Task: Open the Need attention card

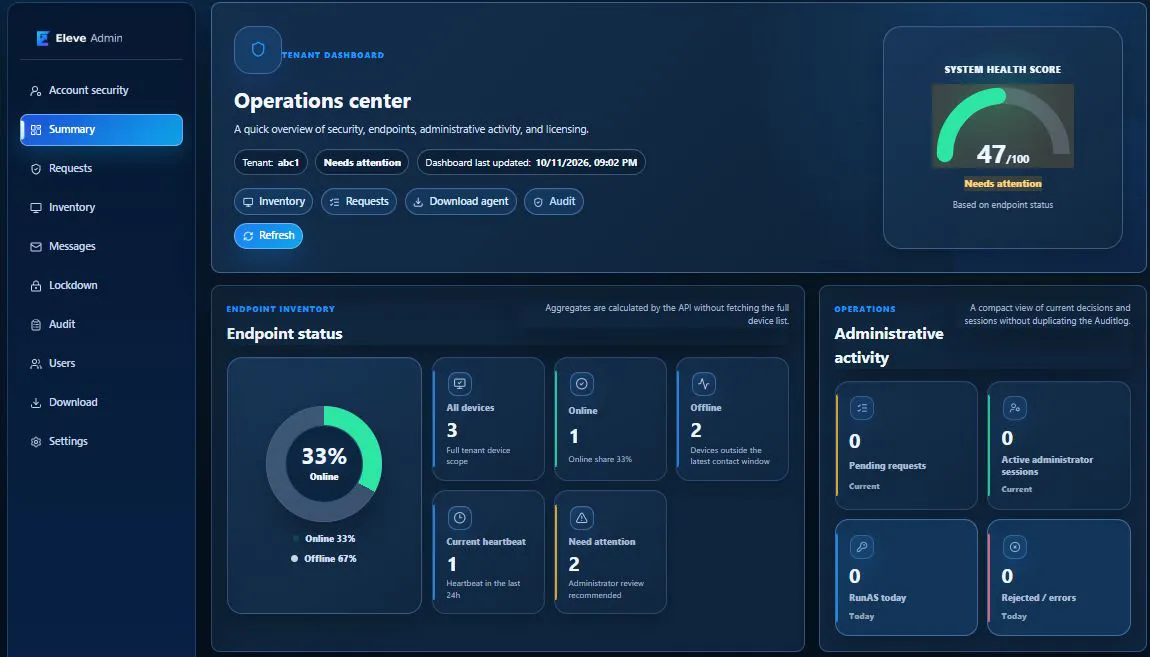Action: tap(610, 552)
